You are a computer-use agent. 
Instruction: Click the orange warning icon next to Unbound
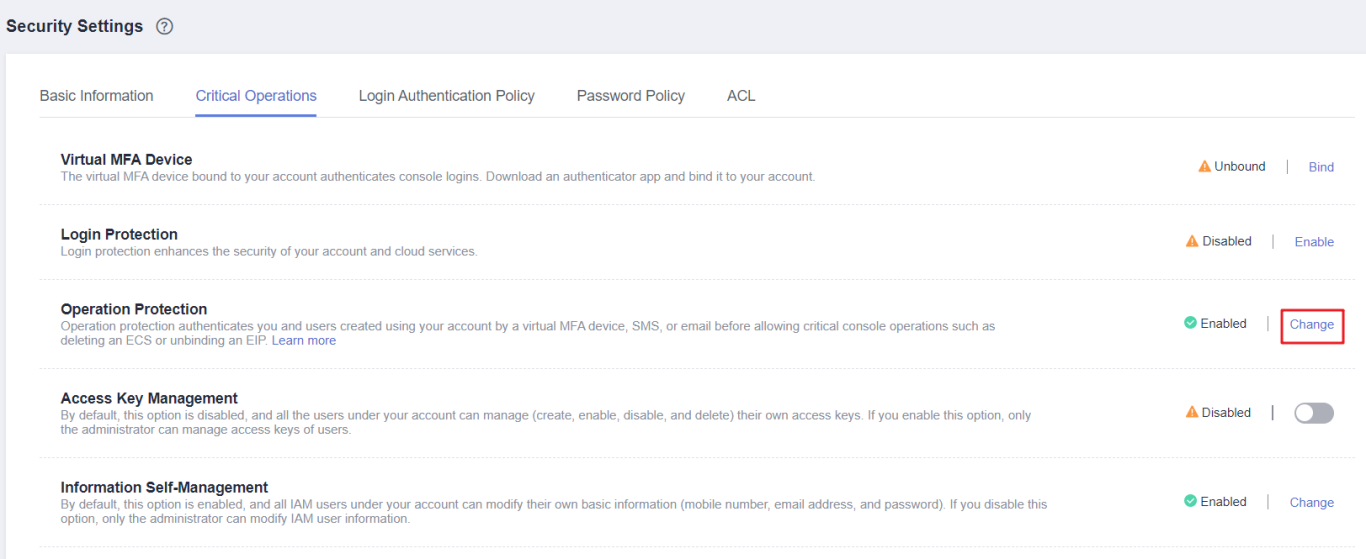click(x=1204, y=167)
